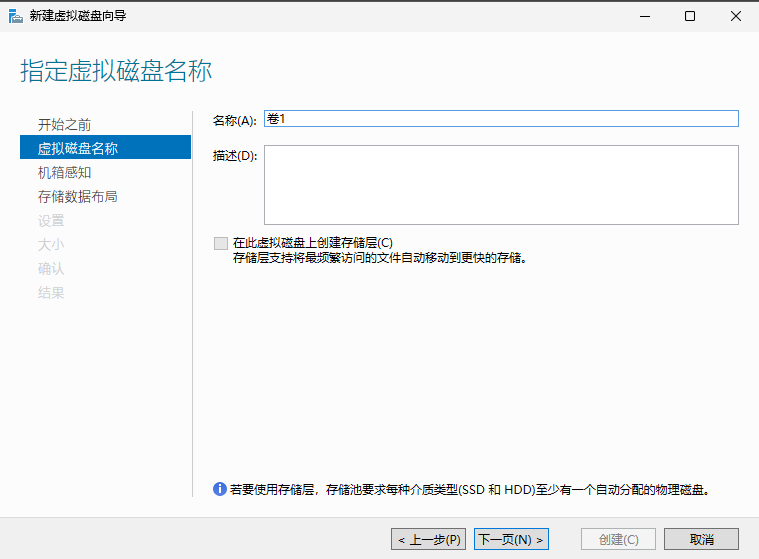Go back with the 上一步(P) button
This screenshot has width=759, height=559.
428,539
